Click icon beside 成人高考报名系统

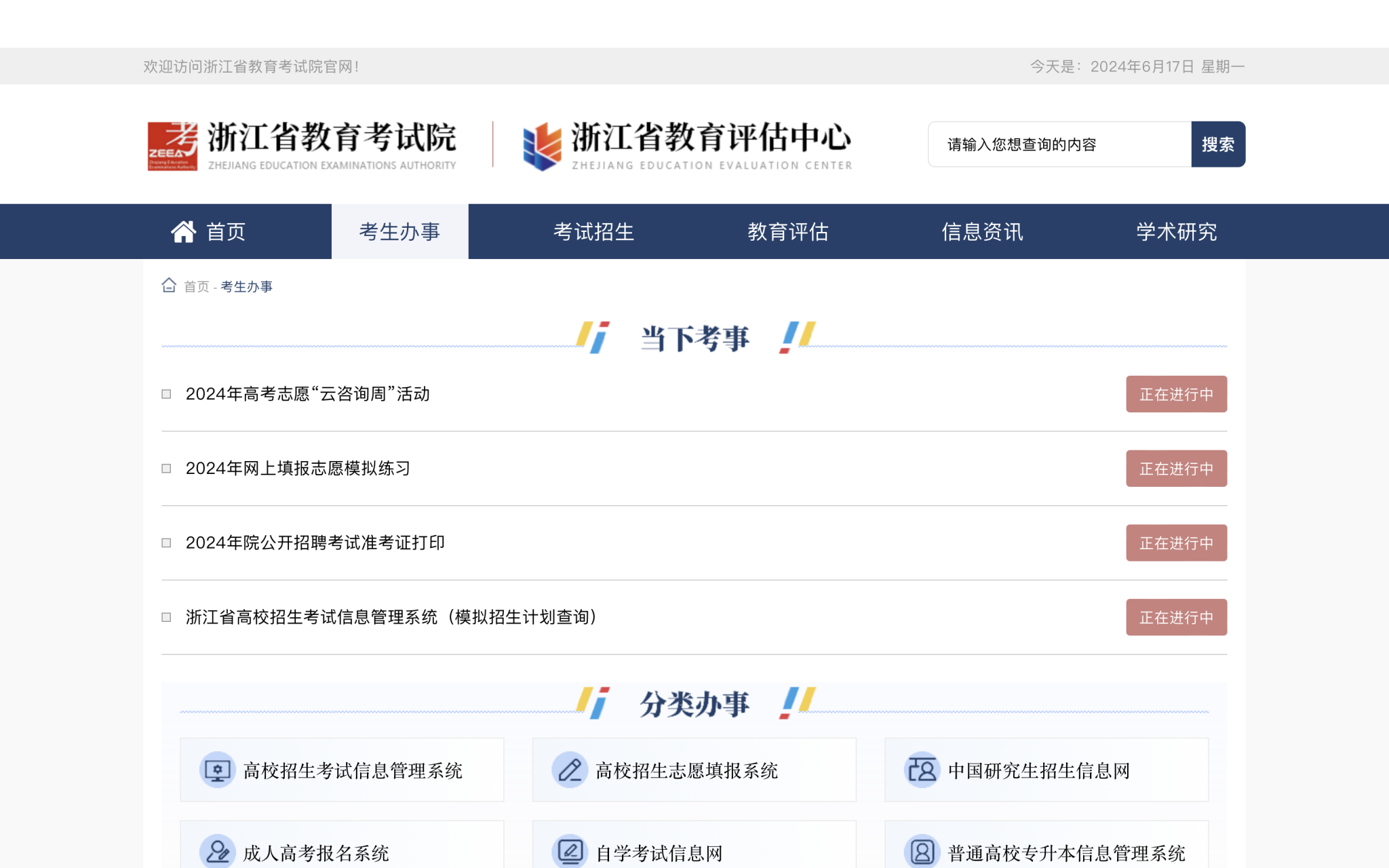[217, 852]
